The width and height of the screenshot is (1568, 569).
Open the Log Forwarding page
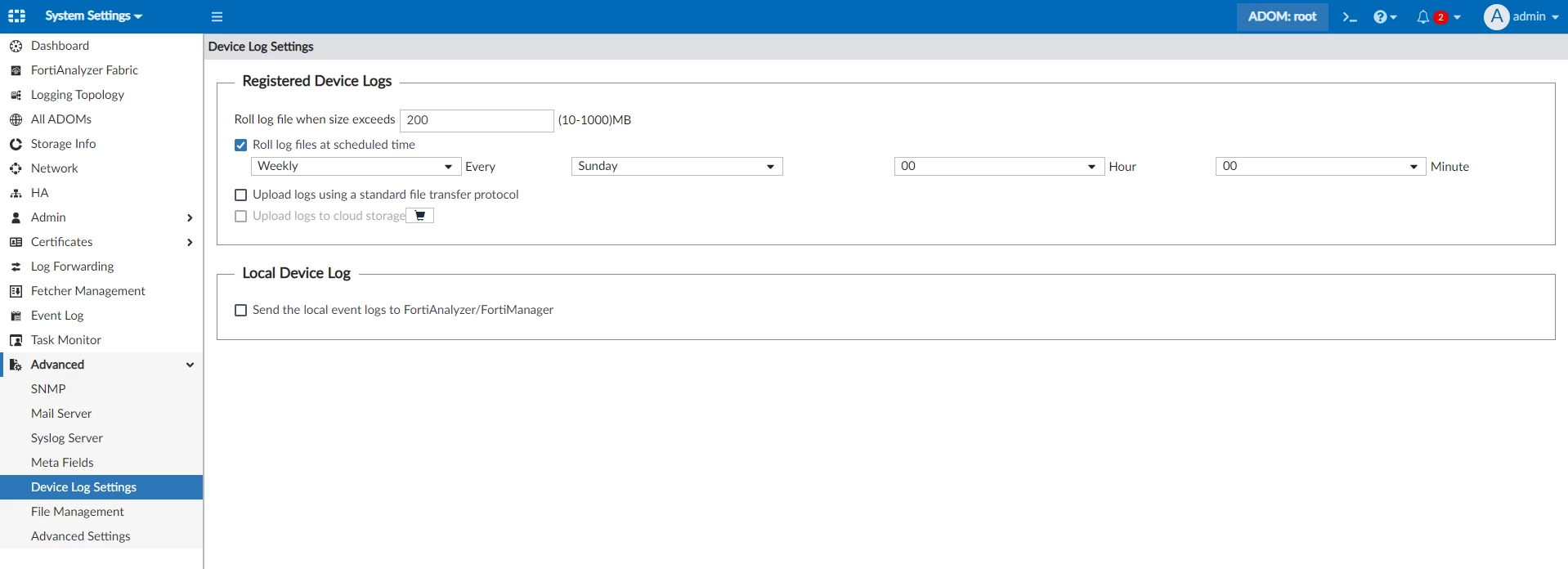[x=72, y=267]
